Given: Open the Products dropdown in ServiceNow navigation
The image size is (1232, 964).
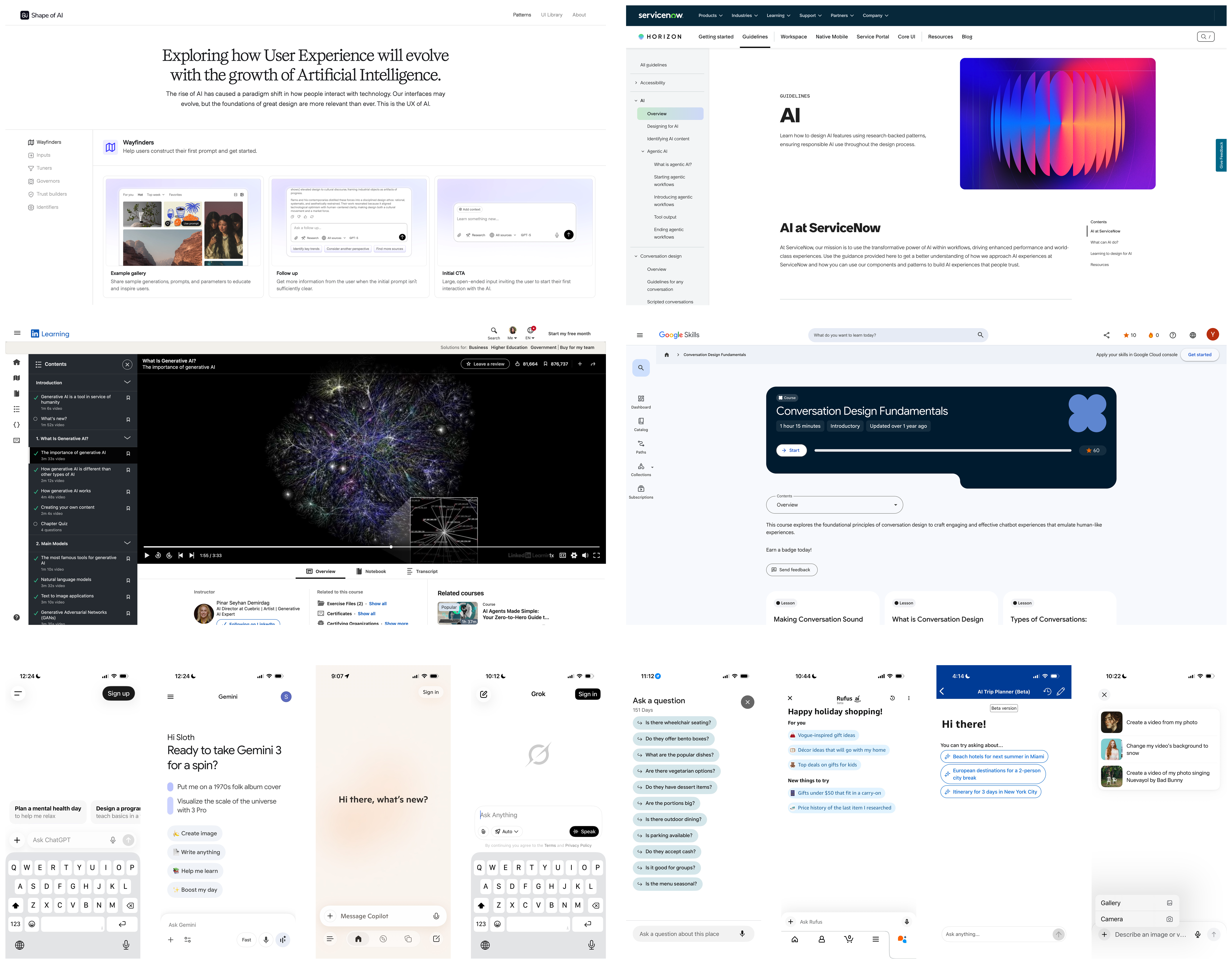Looking at the screenshot, I should [x=710, y=16].
